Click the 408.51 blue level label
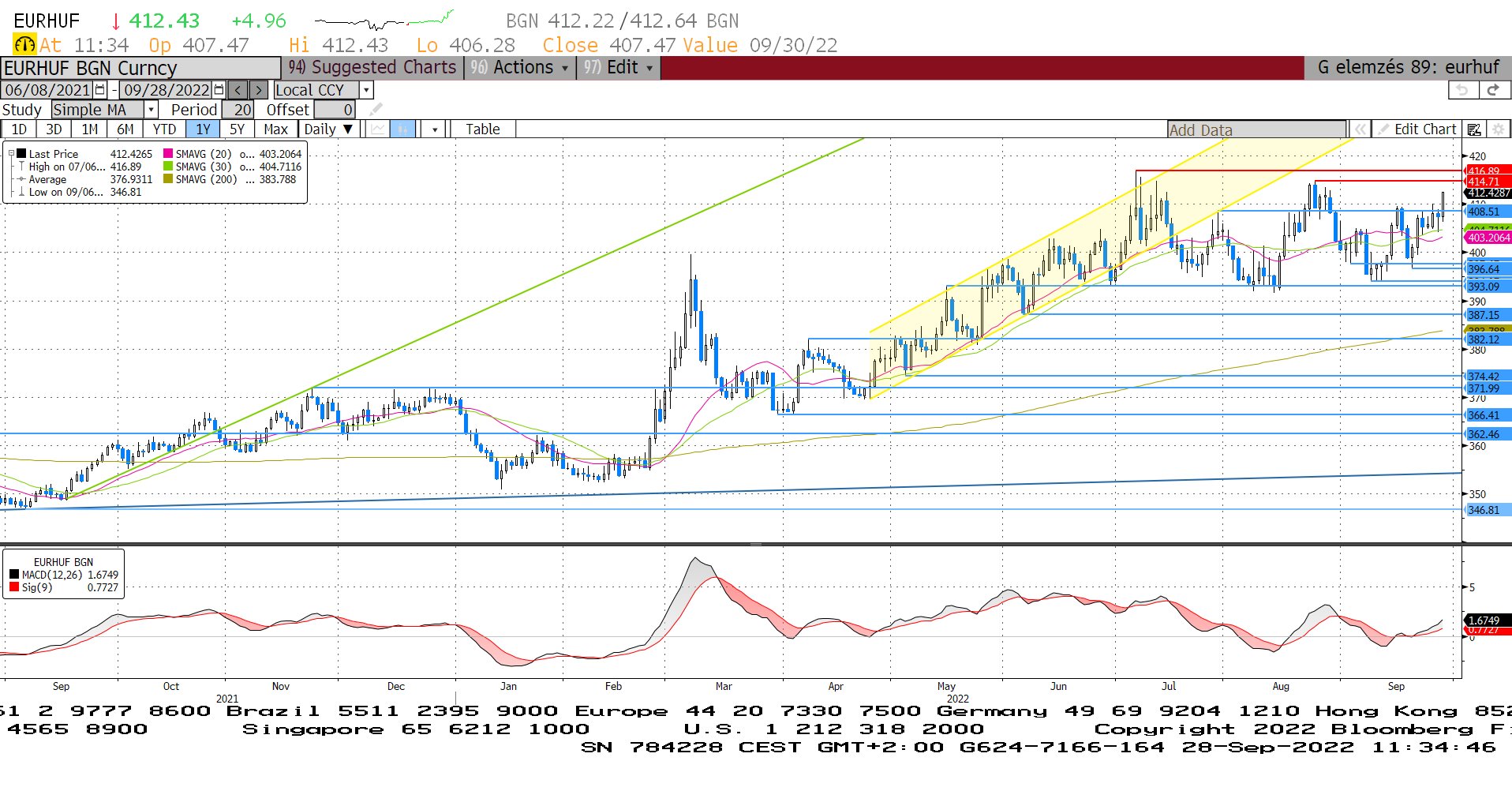This screenshot has width=1512, height=791. pos(1488,212)
